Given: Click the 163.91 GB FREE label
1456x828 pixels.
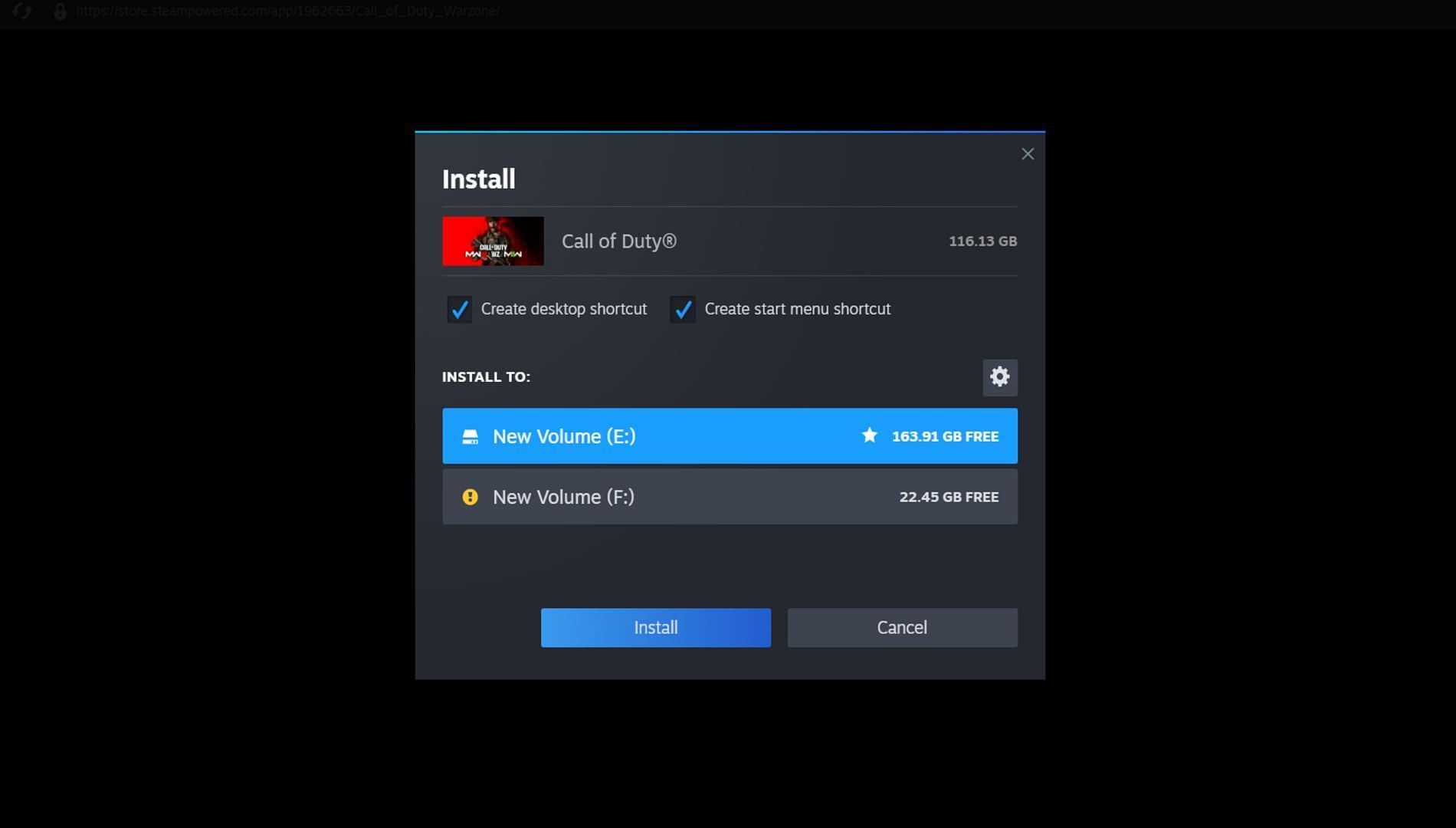Looking at the screenshot, I should tap(945, 436).
